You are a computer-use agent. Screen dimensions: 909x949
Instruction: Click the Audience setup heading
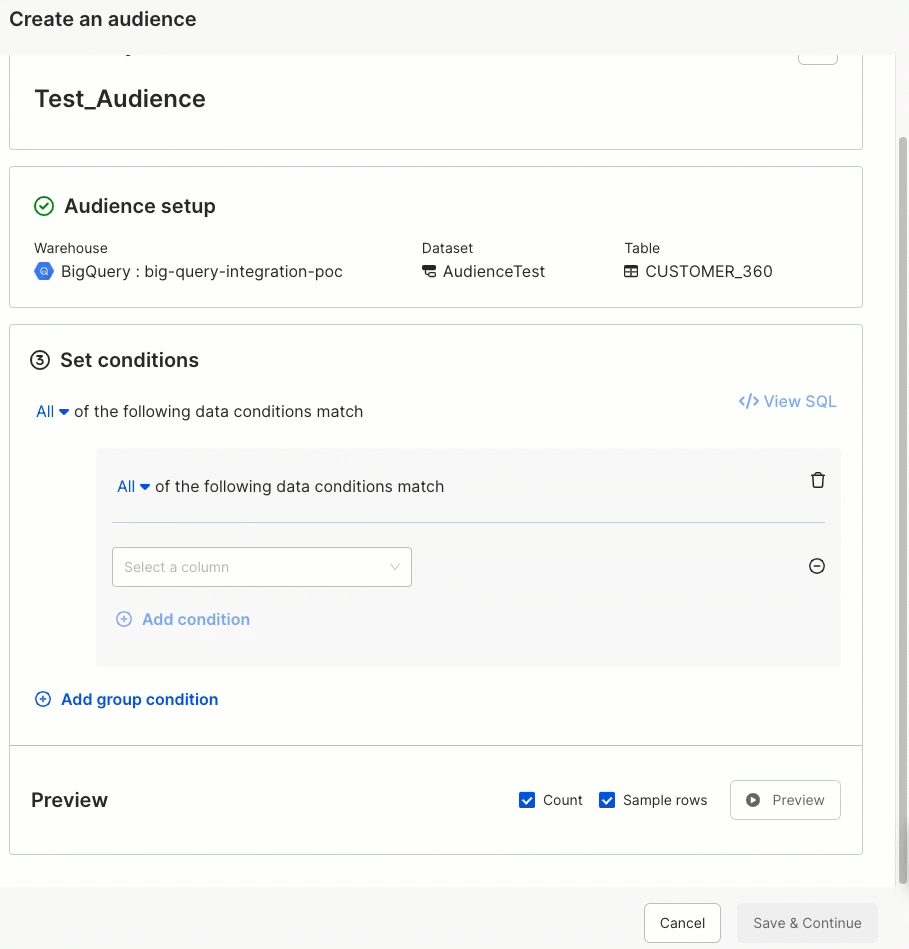tap(140, 206)
